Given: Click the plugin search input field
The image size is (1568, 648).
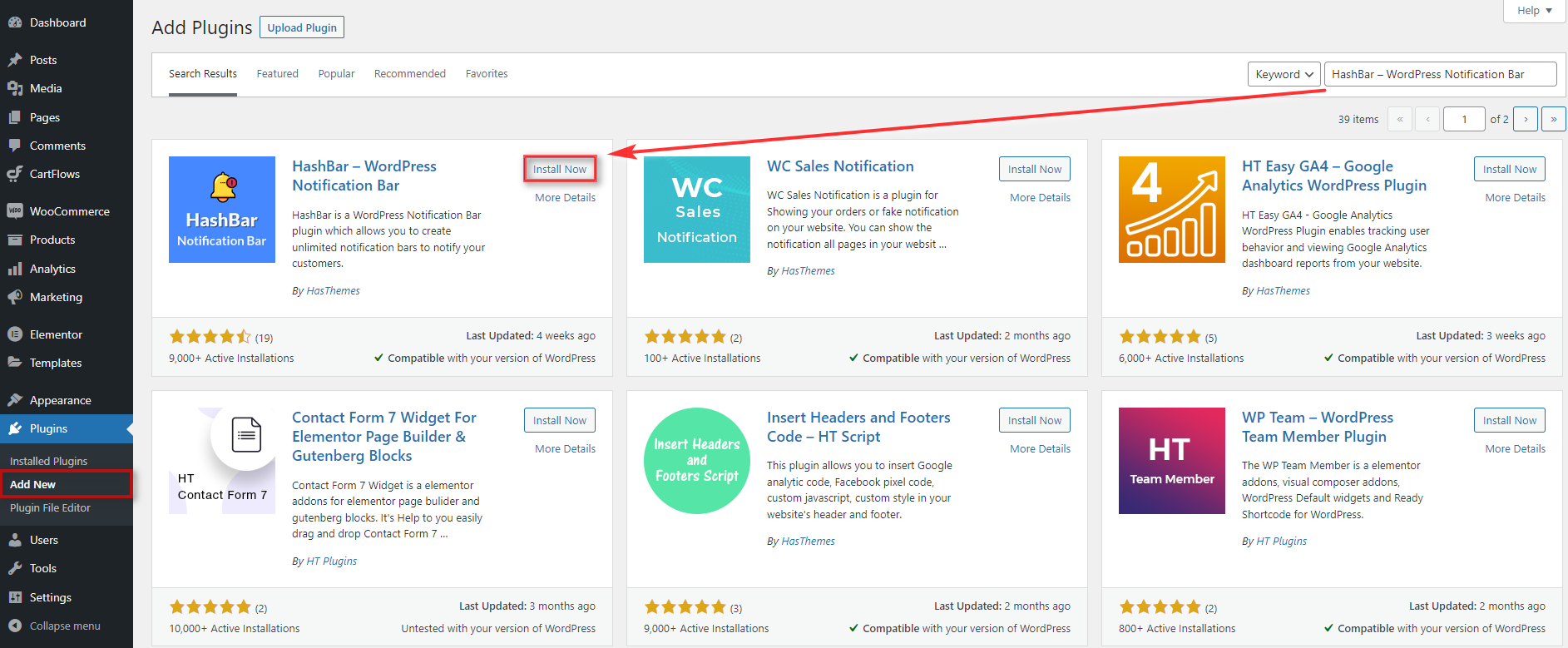Looking at the screenshot, I should pyautogui.click(x=1439, y=74).
